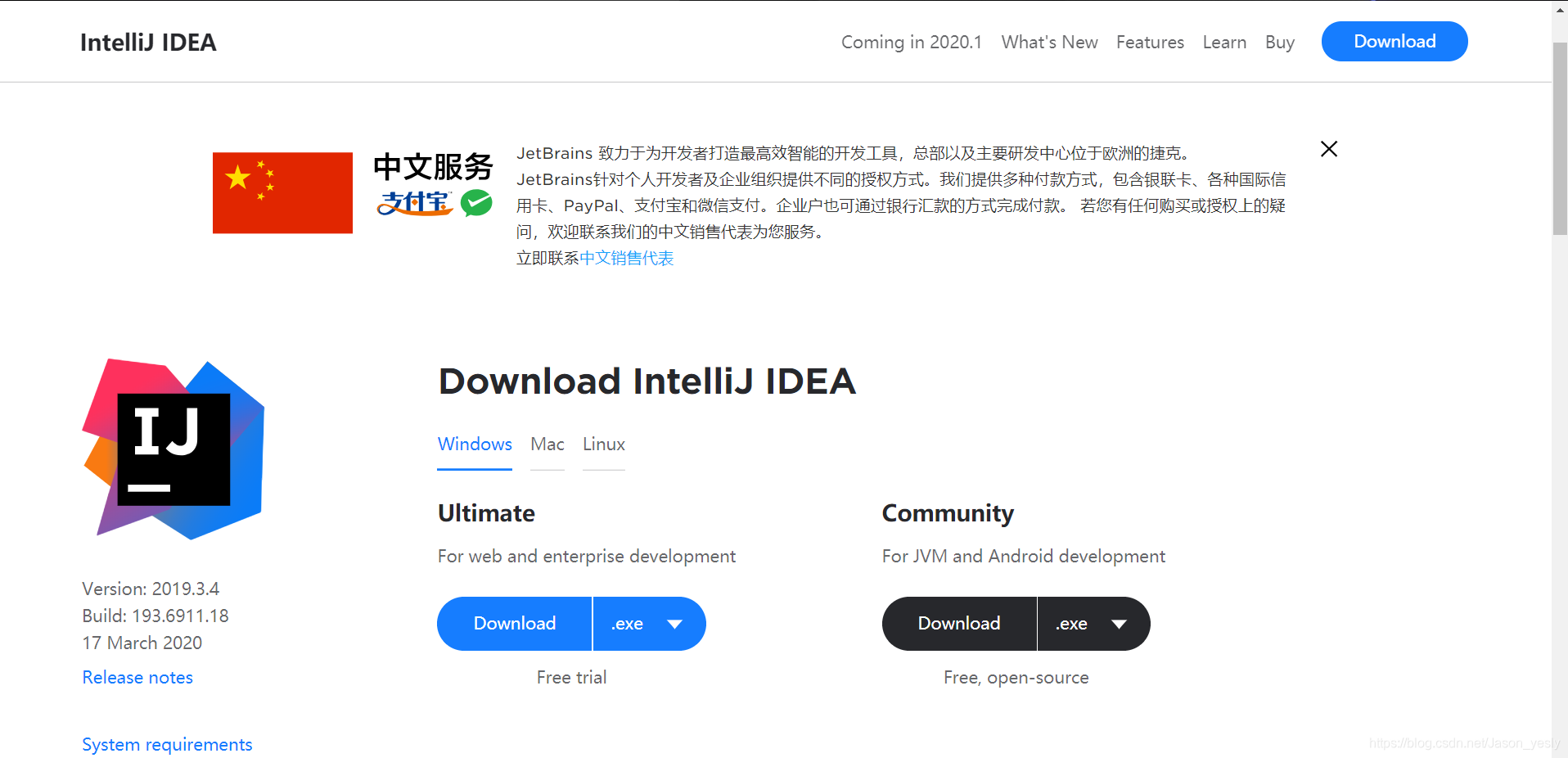Click the 'Download IntelliJ IDEA' heading

click(647, 381)
